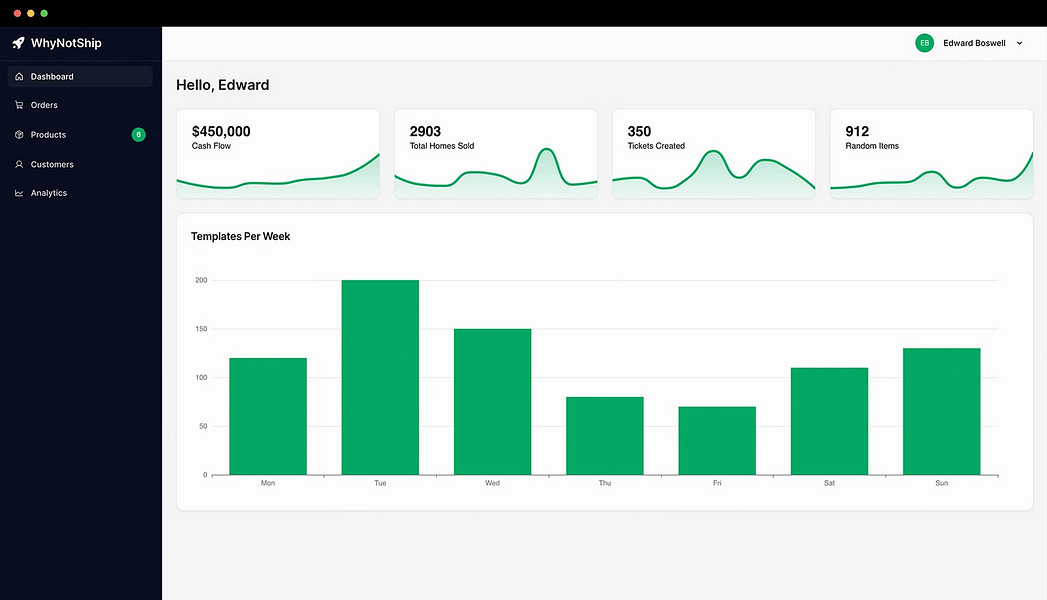Image resolution: width=1047 pixels, height=600 pixels.
Task: Open the Total Homes Sold card
Action: 495,154
